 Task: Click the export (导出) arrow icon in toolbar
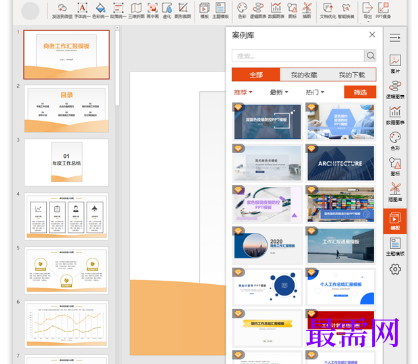367,7
